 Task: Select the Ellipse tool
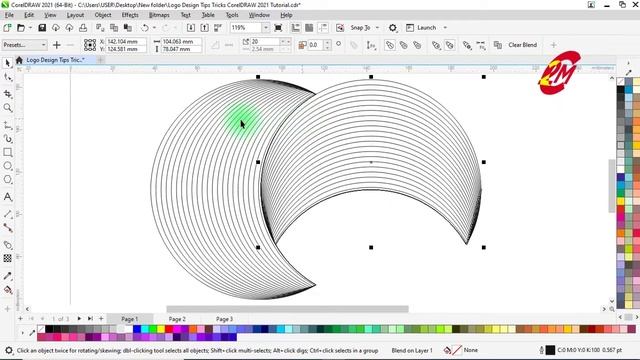(x=7, y=166)
